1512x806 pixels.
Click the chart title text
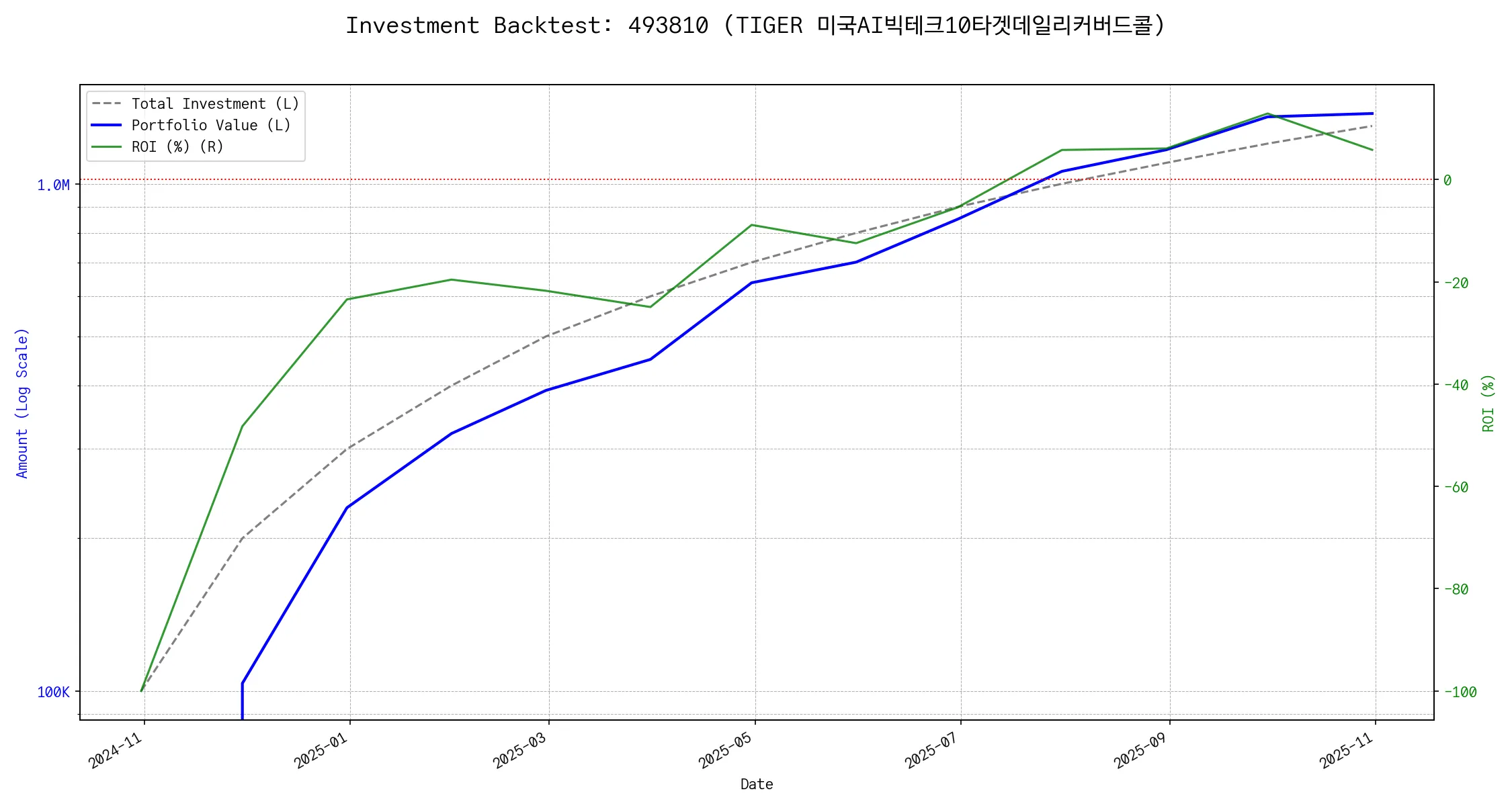point(755,26)
